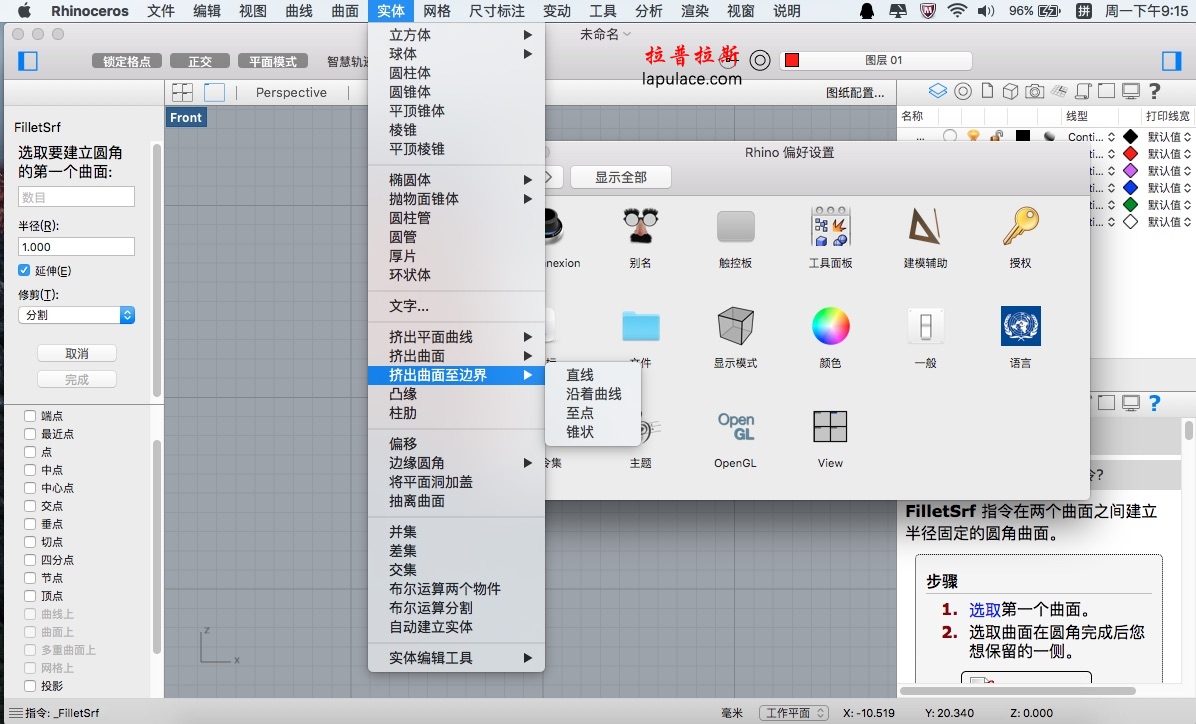Expand the 球体 submenu
Viewport: 1196px width, 724px height.
(456, 53)
